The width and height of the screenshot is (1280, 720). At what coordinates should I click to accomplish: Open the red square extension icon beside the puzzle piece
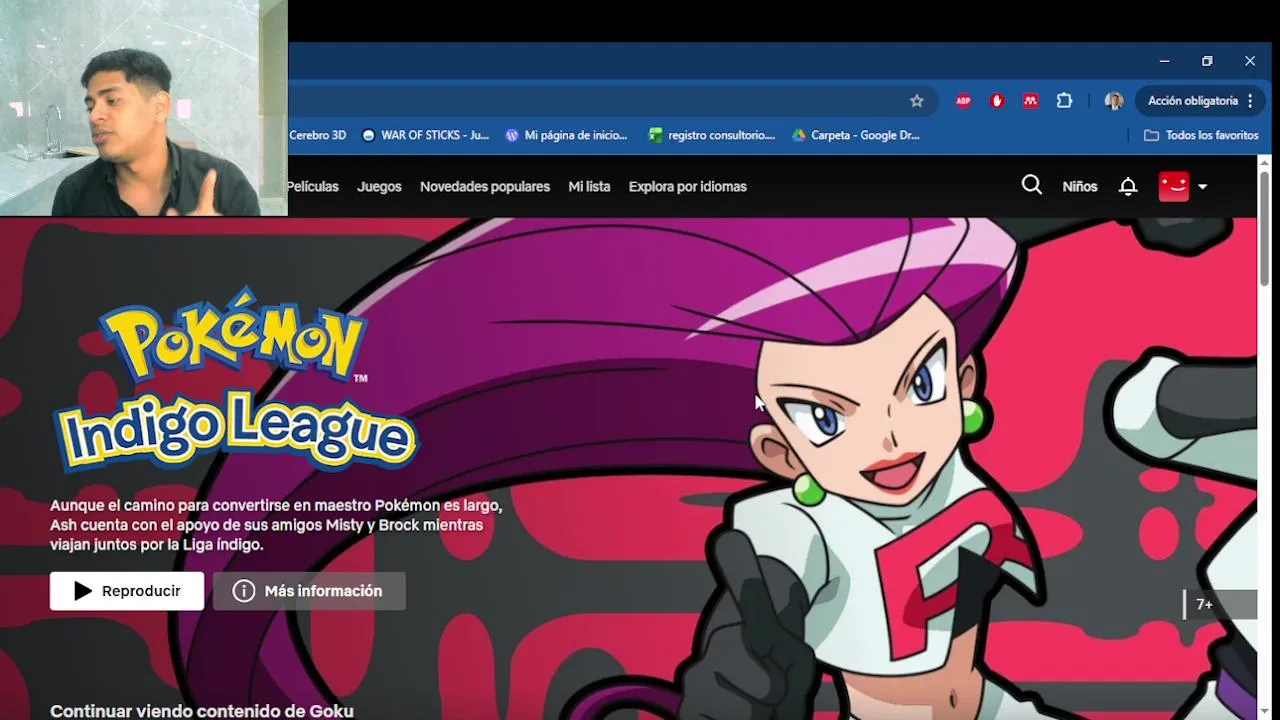[1030, 101]
